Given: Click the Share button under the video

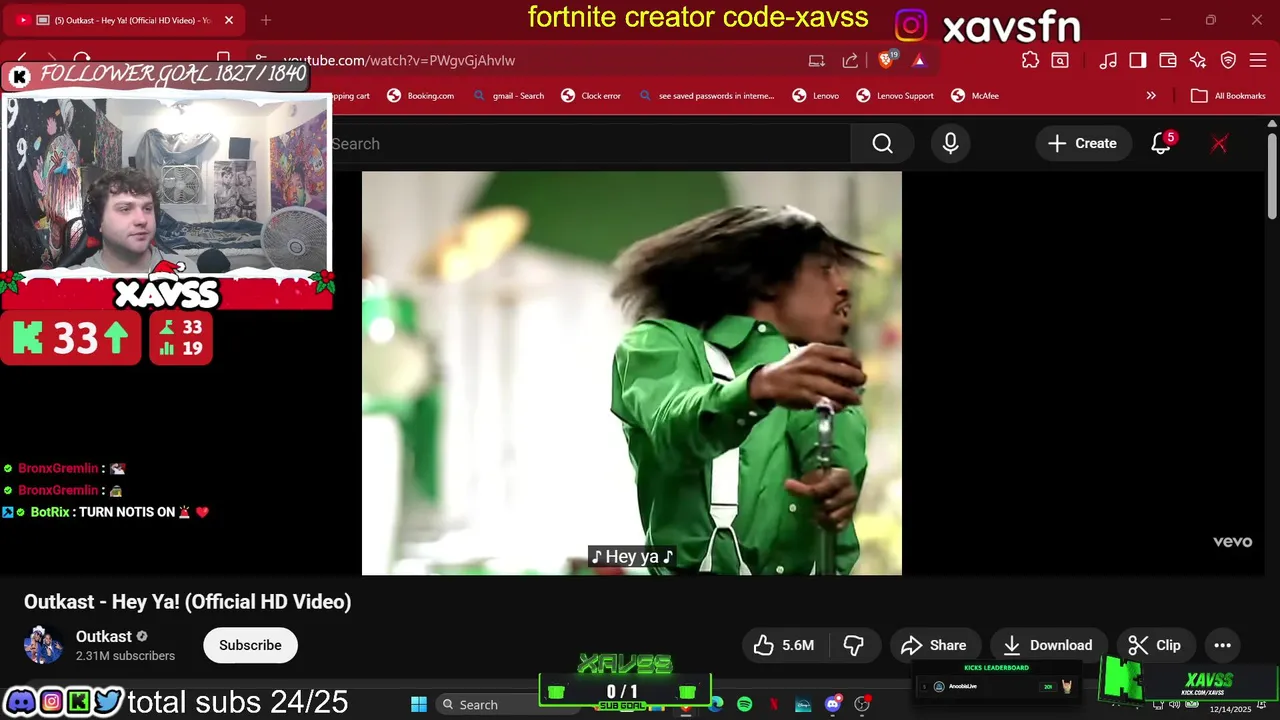Looking at the screenshot, I should tap(934, 645).
